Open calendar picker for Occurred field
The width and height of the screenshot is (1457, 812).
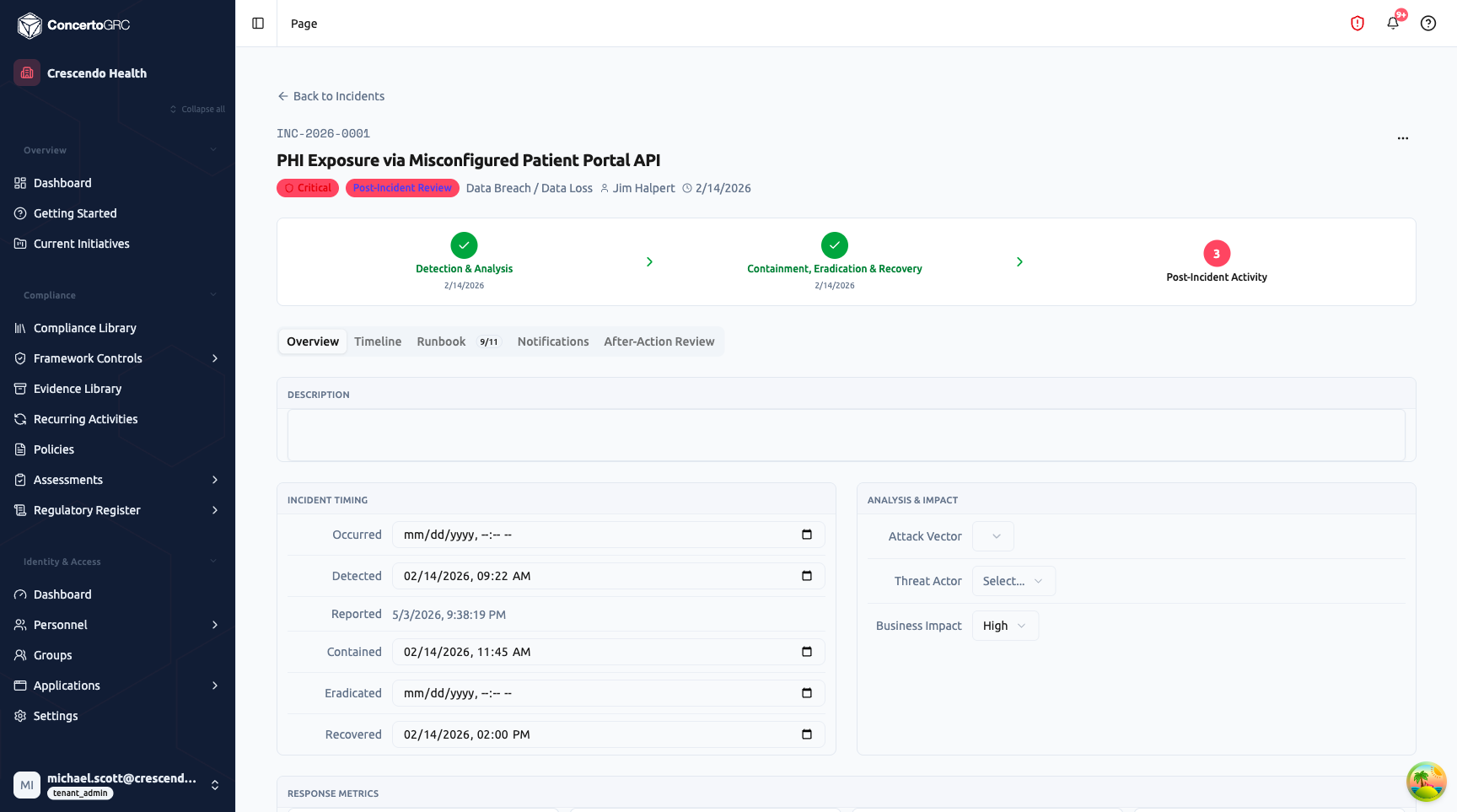click(807, 535)
